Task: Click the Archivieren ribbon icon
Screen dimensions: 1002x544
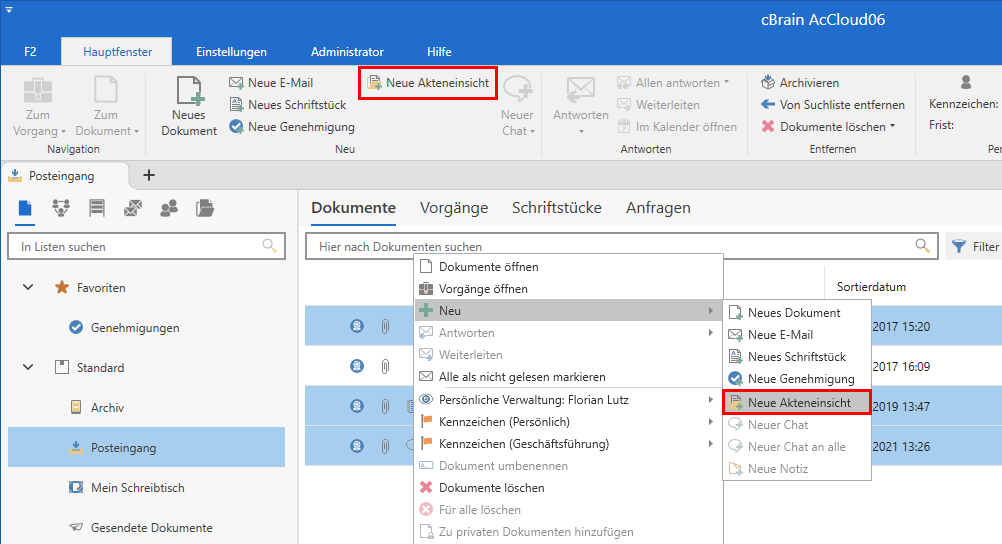Action: click(768, 83)
